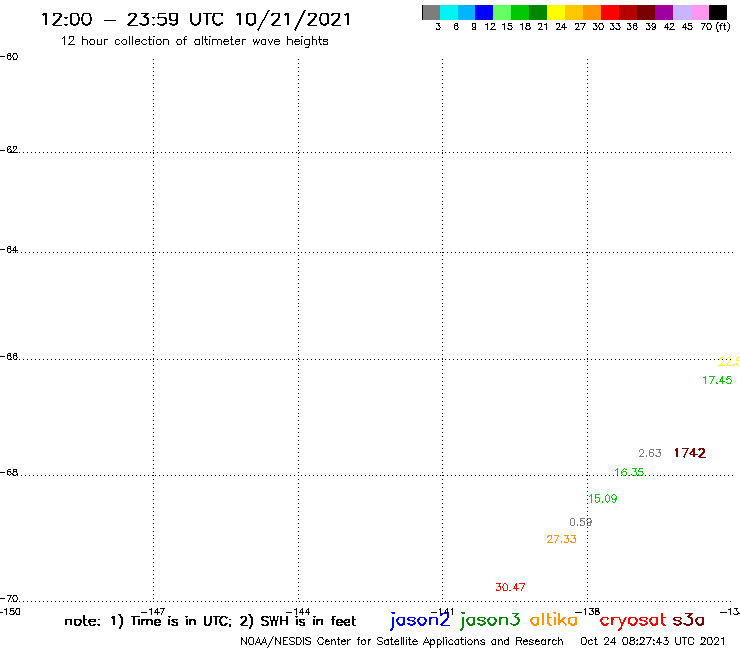Click the -70 latitude axis label

pos(9,599)
